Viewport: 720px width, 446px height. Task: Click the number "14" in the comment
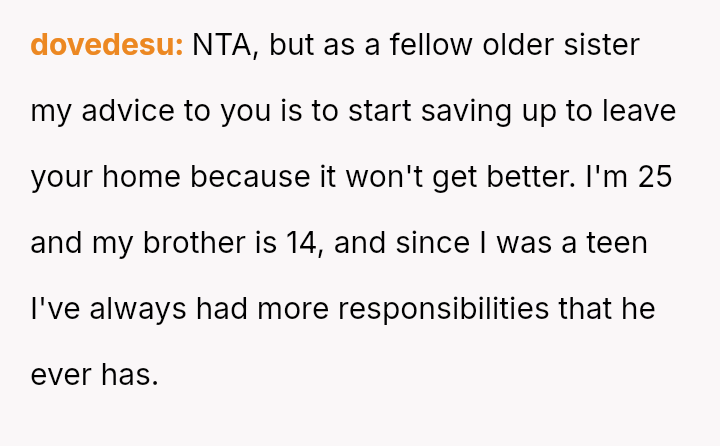point(303,243)
